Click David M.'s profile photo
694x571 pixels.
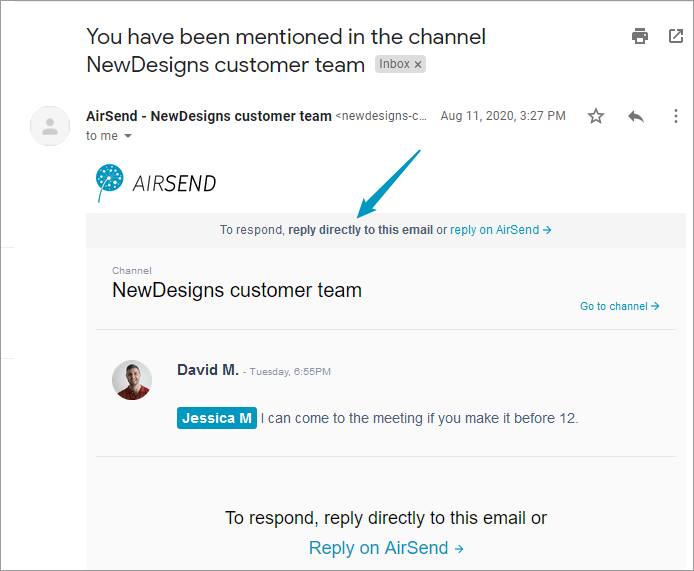[x=132, y=380]
